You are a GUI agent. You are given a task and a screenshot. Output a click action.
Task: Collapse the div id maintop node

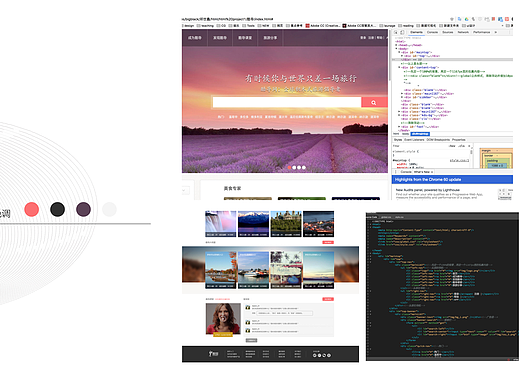coord(399,52)
